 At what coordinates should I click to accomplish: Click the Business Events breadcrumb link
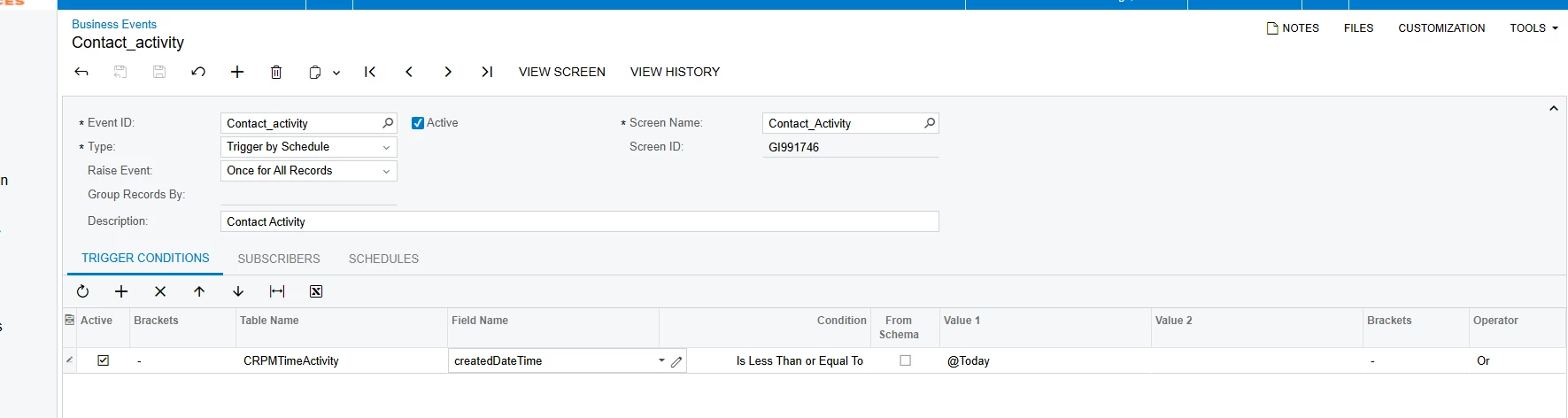pyautogui.click(x=114, y=24)
